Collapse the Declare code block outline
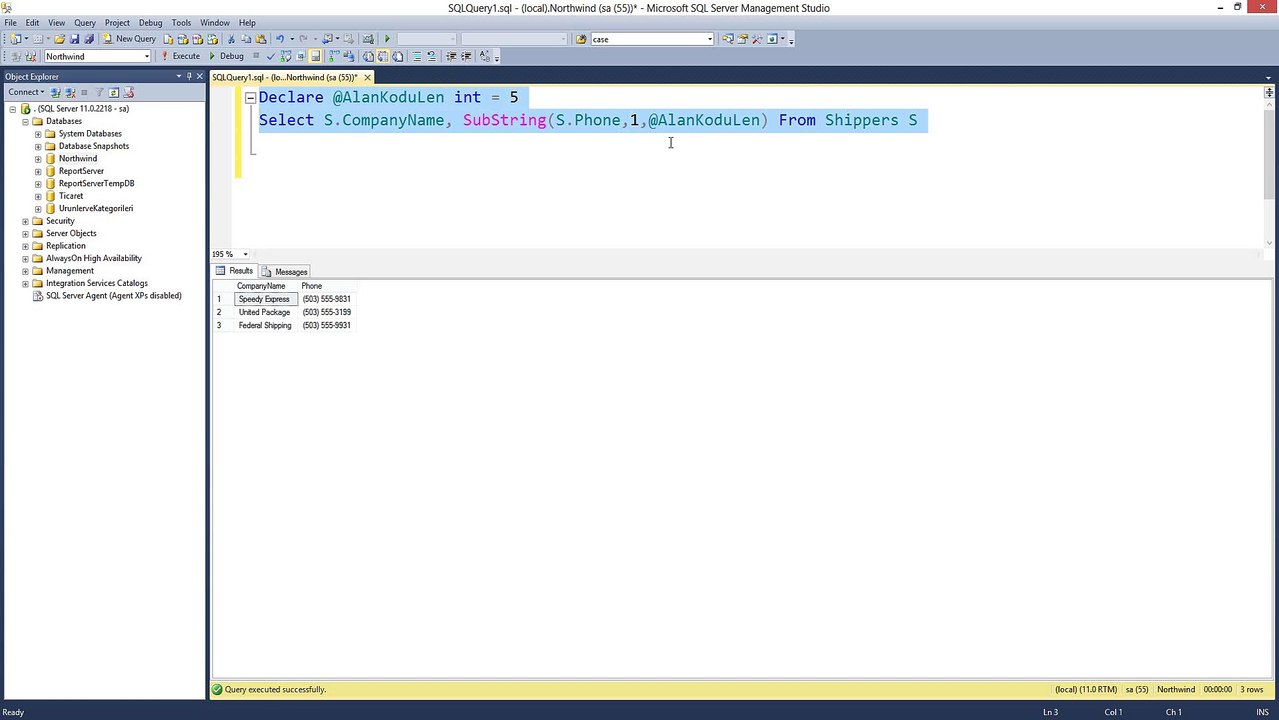 (250, 98)
